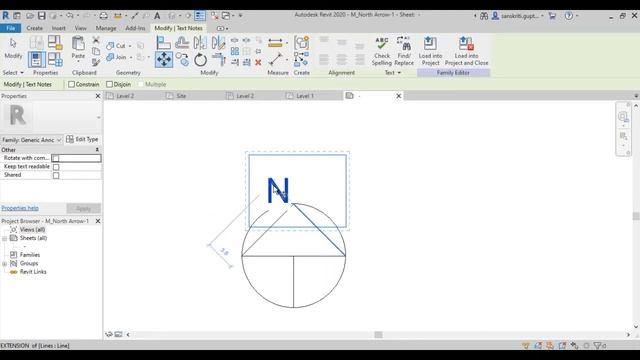The image size is (640, 360).
Task: Select the Copy tool in the Modify panel
Action: point(182,60)
